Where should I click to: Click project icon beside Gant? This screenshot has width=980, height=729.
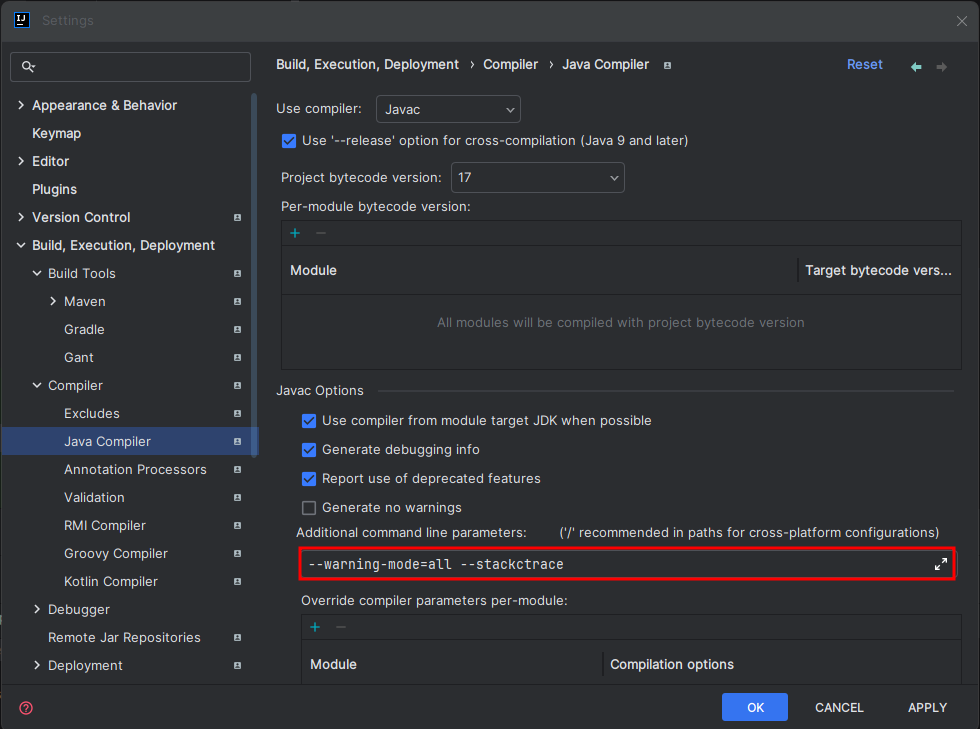tap(238, 358)
